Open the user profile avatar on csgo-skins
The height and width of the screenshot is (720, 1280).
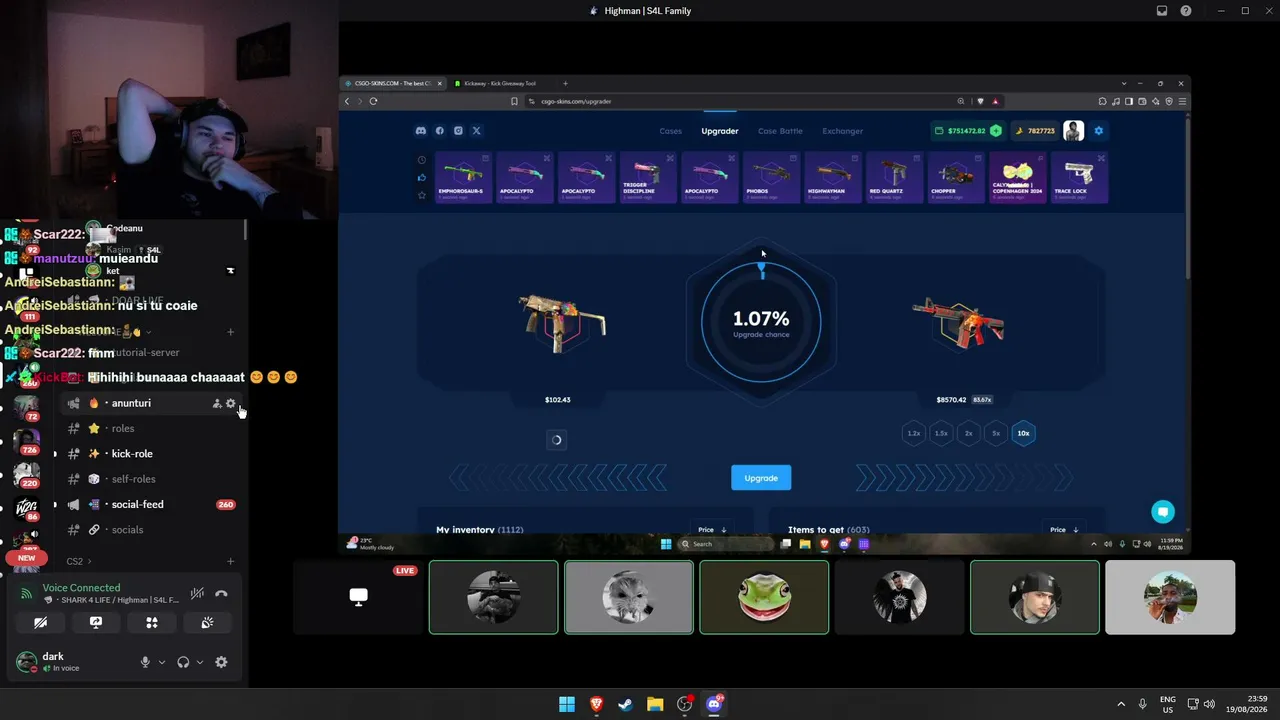point(1073,131)
